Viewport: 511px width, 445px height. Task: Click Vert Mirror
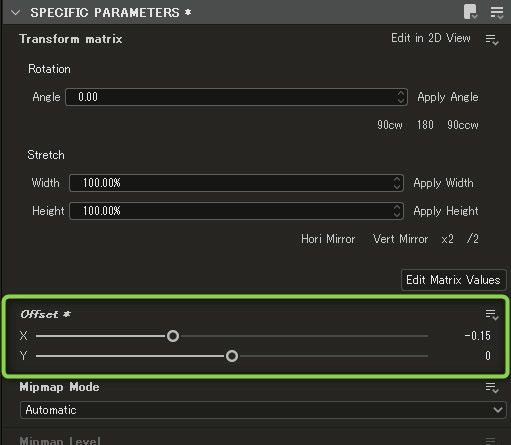400,239
